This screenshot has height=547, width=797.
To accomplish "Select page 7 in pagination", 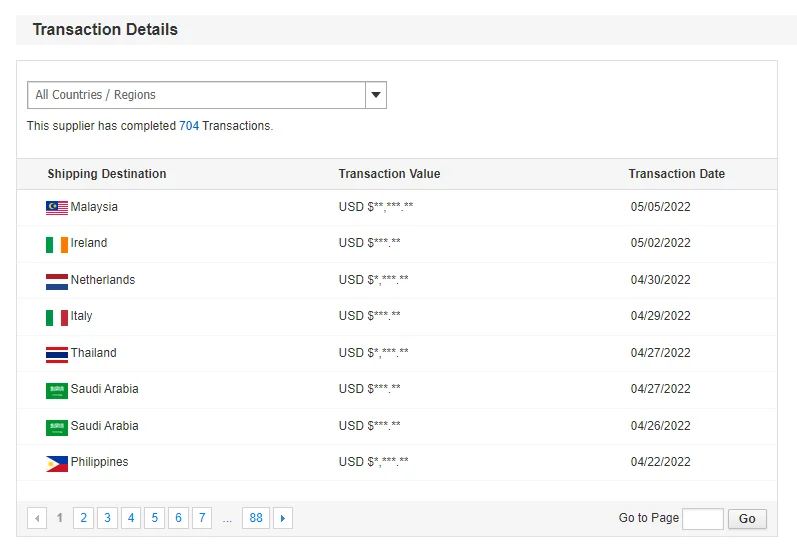I will coord(202,518).
